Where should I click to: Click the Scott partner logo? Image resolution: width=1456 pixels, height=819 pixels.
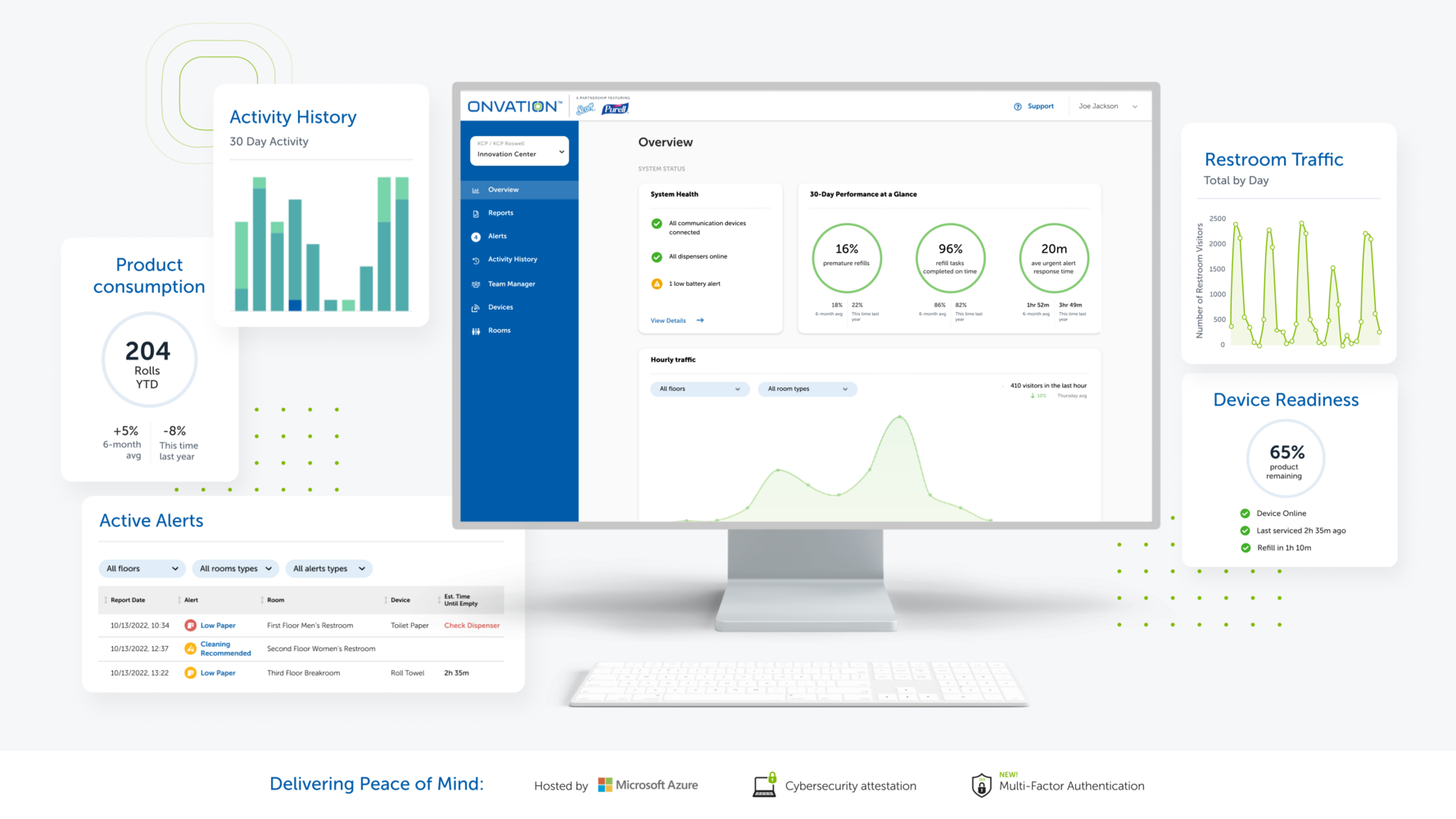tap(586, 108)
